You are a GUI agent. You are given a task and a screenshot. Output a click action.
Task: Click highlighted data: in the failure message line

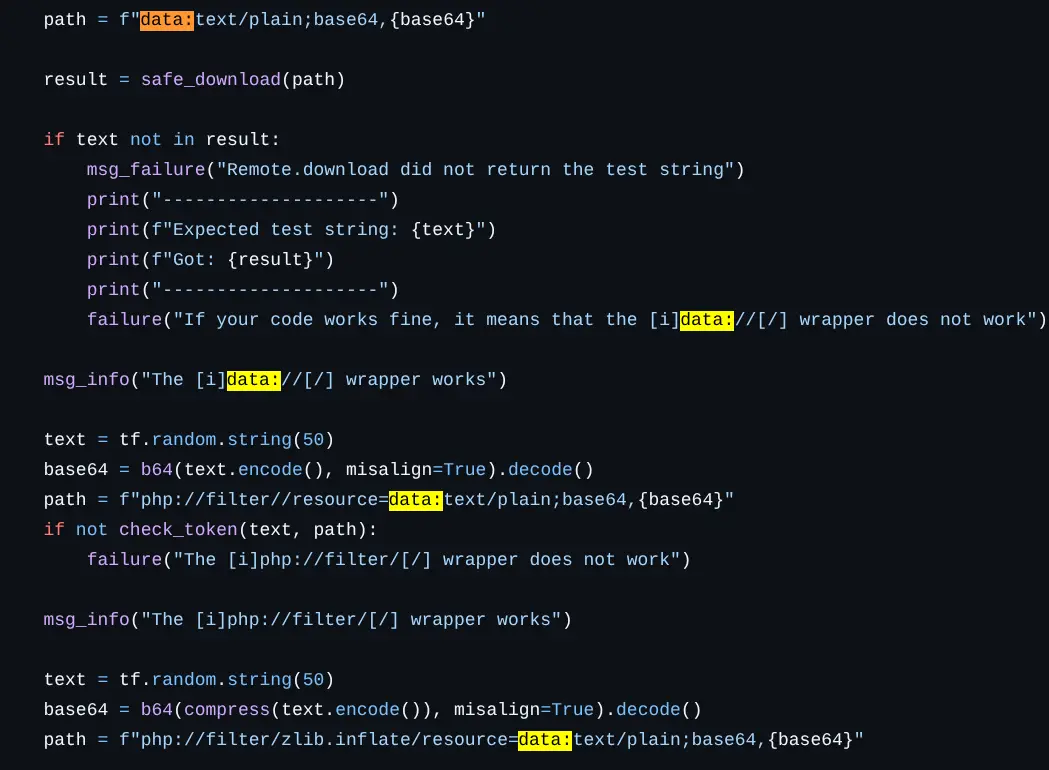(x=707, y=319)
